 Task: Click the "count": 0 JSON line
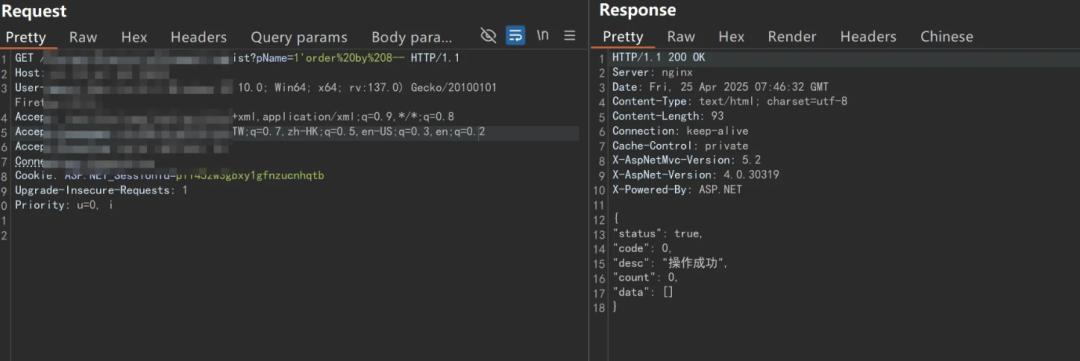click(645, 278)
